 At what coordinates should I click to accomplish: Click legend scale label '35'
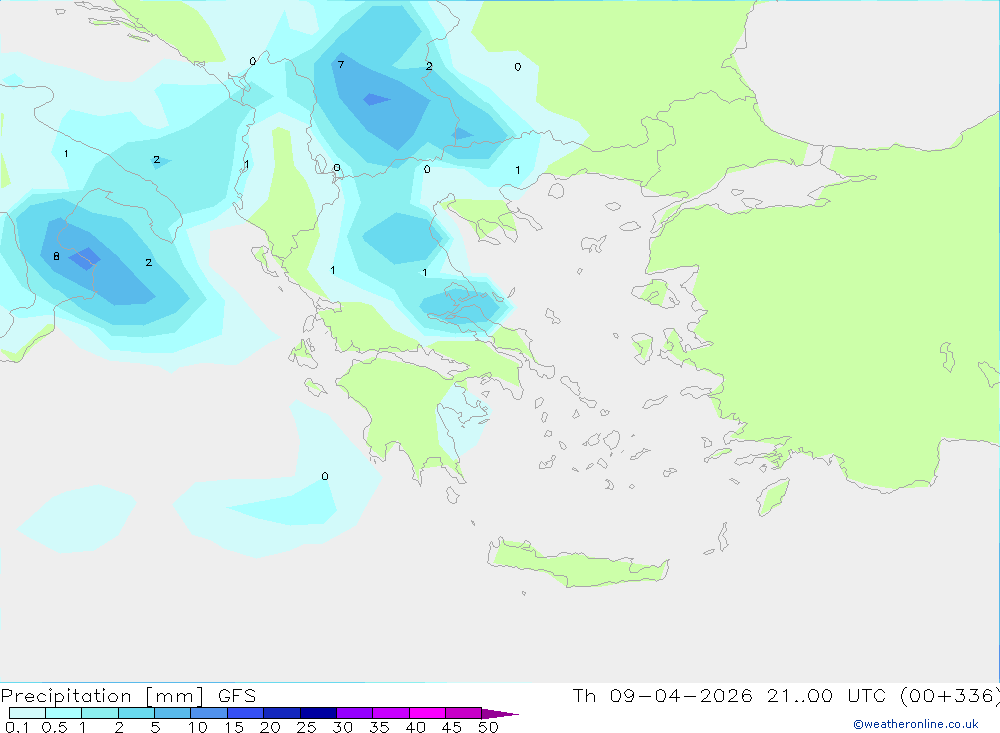pos(379,727)
